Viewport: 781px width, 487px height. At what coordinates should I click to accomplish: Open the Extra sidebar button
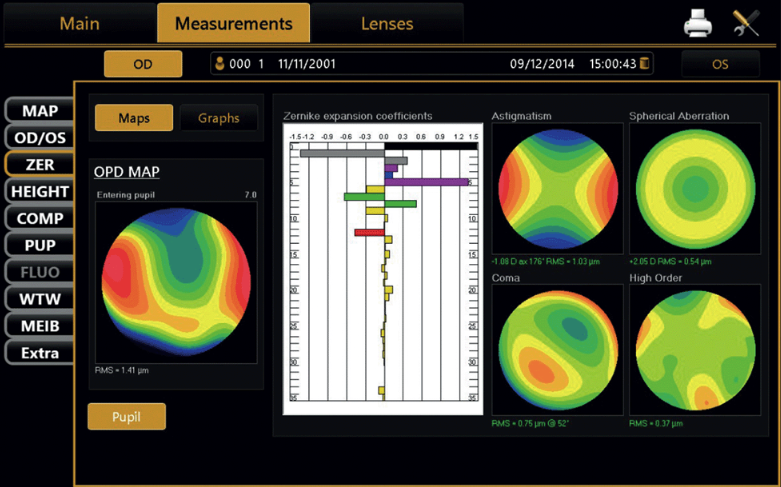[40, 353]
